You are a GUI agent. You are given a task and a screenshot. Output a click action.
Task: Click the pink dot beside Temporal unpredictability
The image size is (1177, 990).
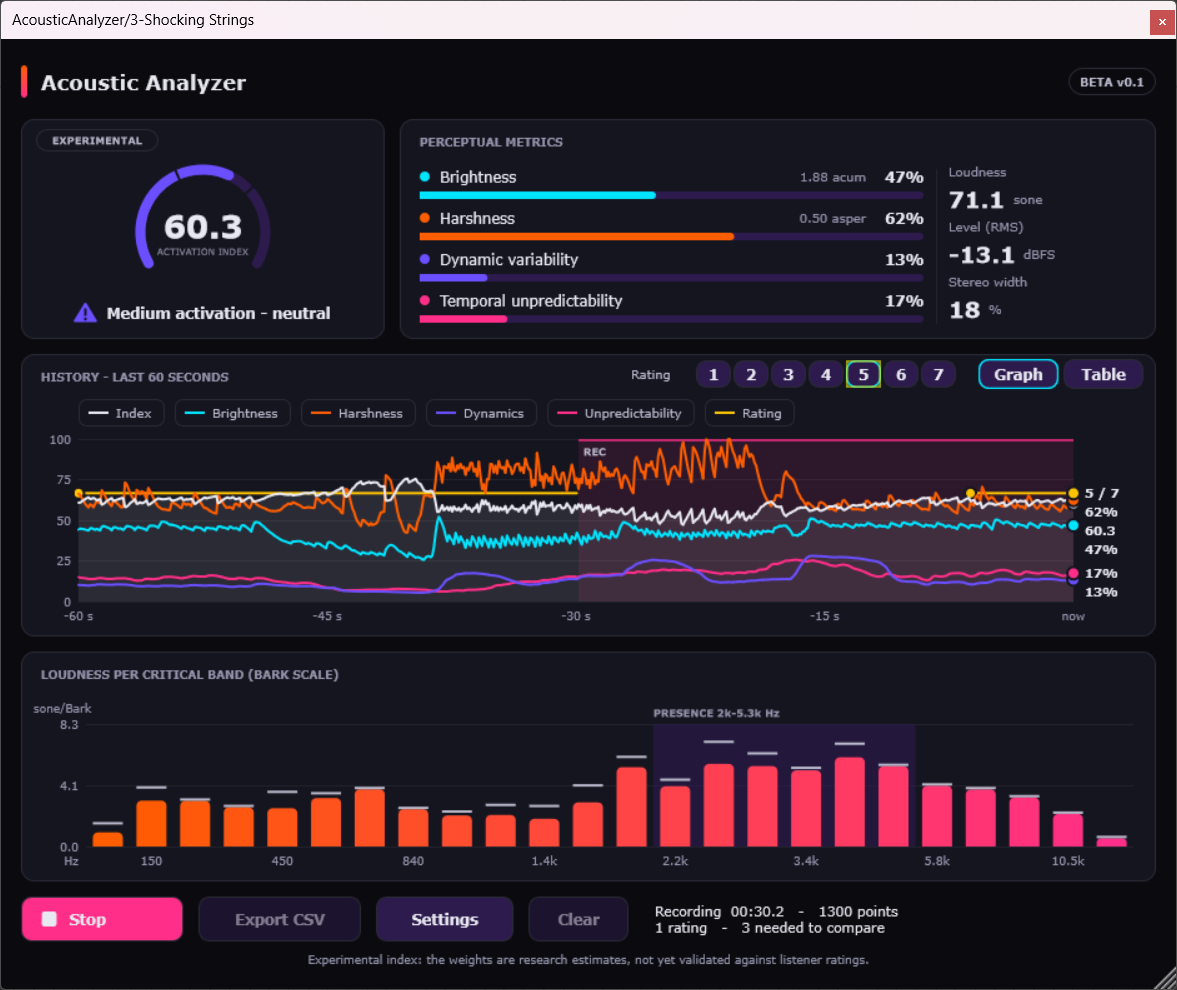[425, 301]
